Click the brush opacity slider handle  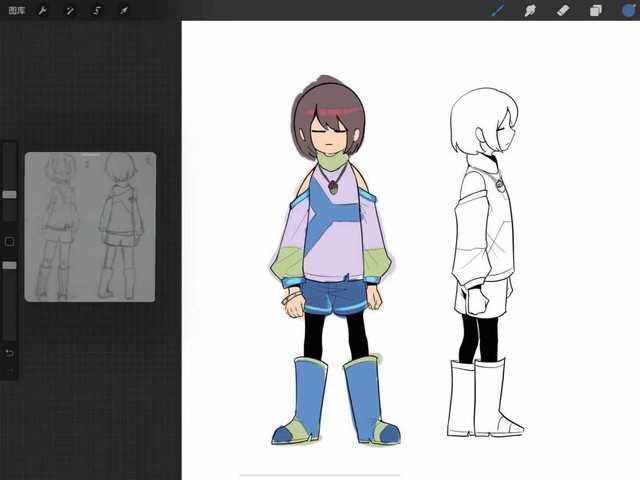click(9, 265)
